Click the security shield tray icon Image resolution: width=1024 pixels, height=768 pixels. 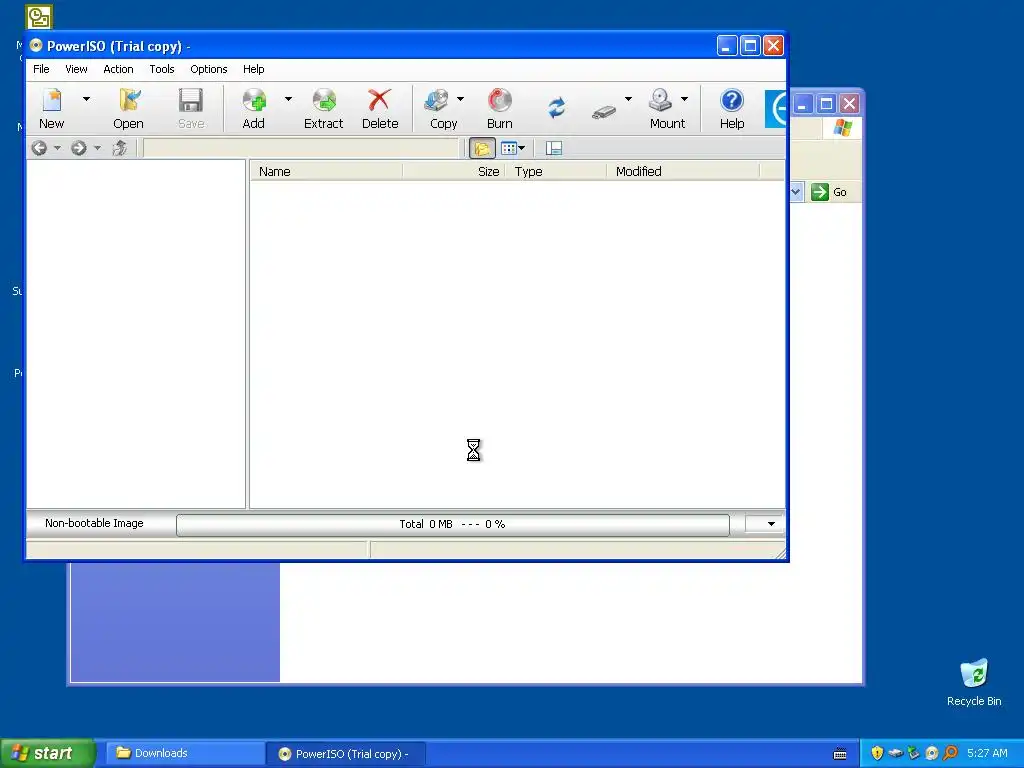tap(877, 753)
